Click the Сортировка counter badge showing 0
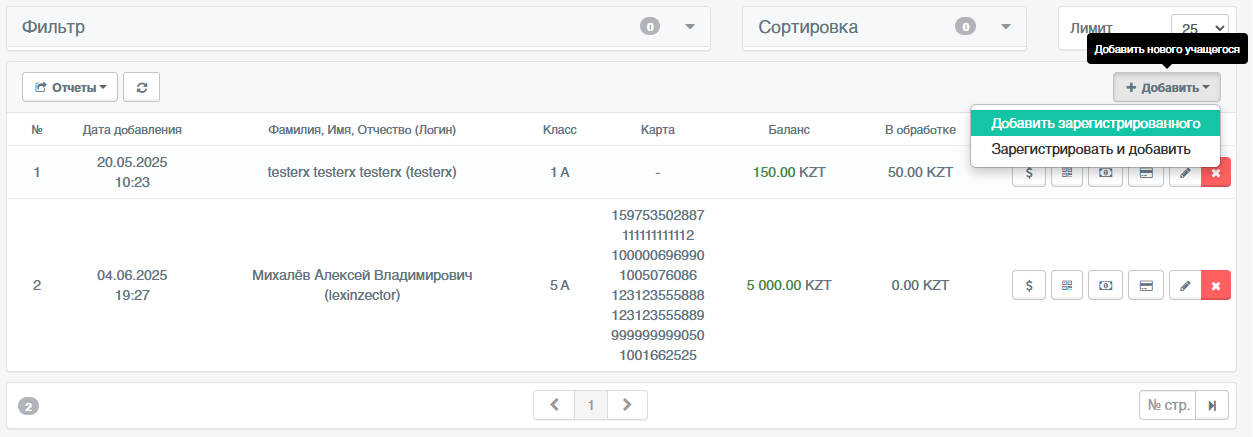The image size is (1253, 437). tap(965, 27)
